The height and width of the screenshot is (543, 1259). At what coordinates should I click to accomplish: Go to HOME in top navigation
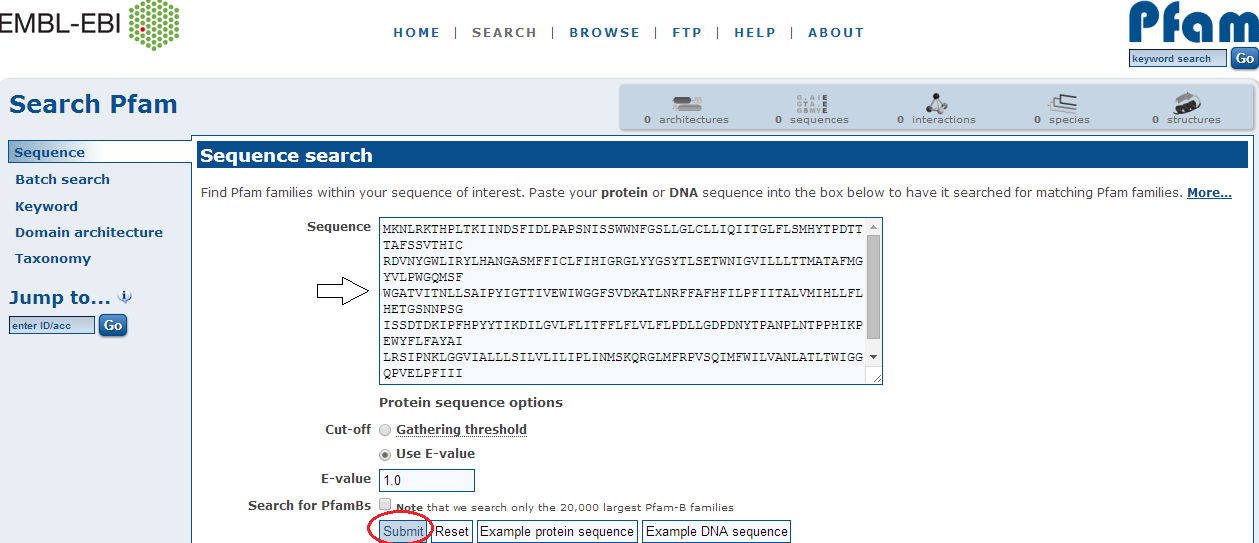[417, 32]
